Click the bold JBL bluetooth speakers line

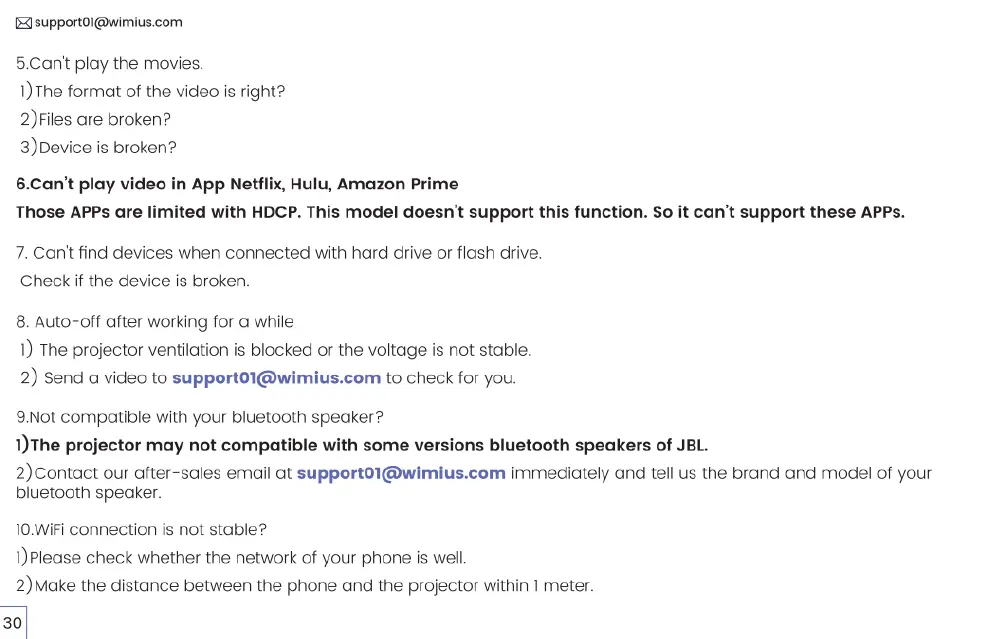(x=361, y=445)
